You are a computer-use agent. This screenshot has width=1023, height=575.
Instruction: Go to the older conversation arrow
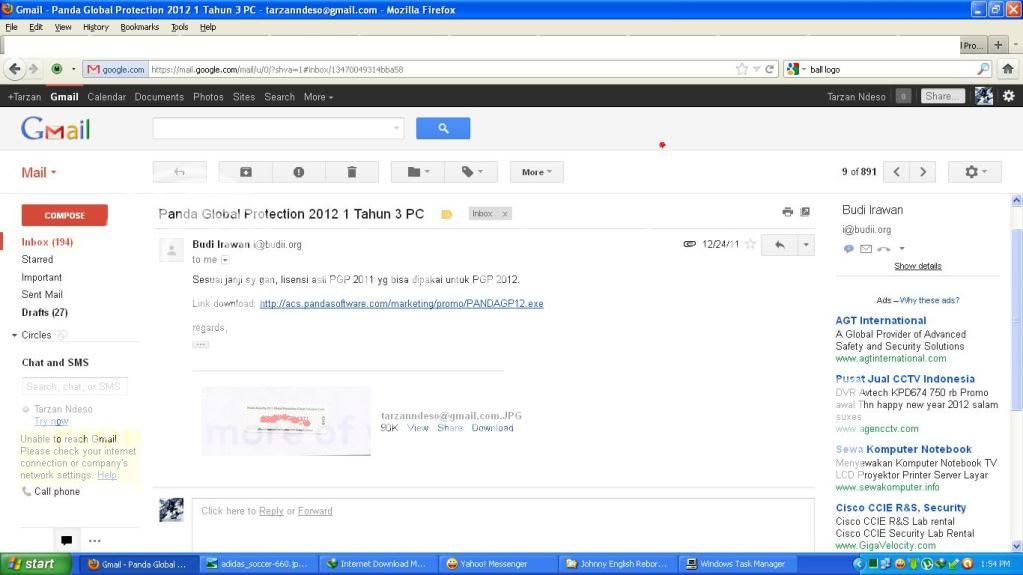(x=923, y=172)
